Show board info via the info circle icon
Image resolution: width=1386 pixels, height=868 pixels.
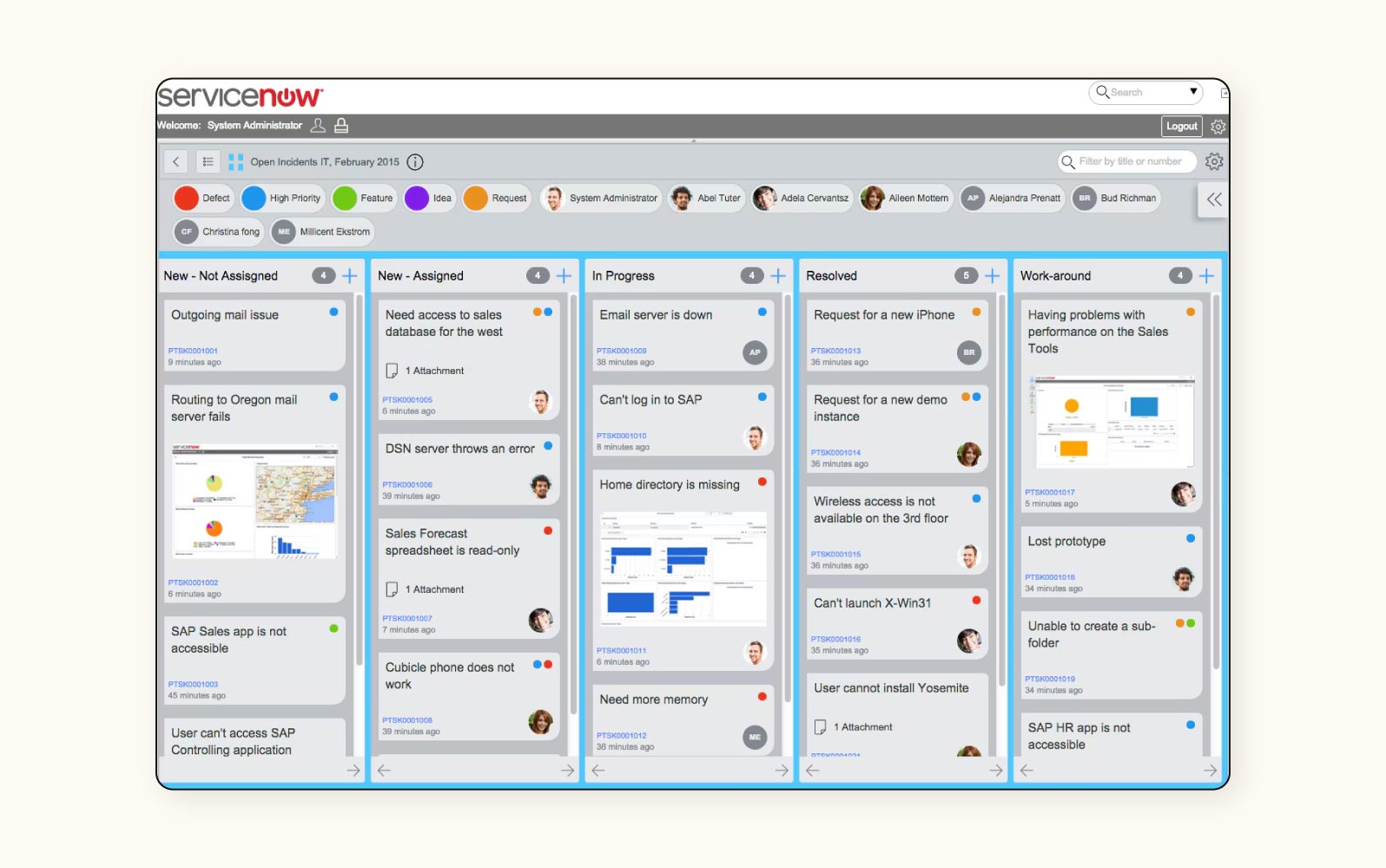click(415, 161)
